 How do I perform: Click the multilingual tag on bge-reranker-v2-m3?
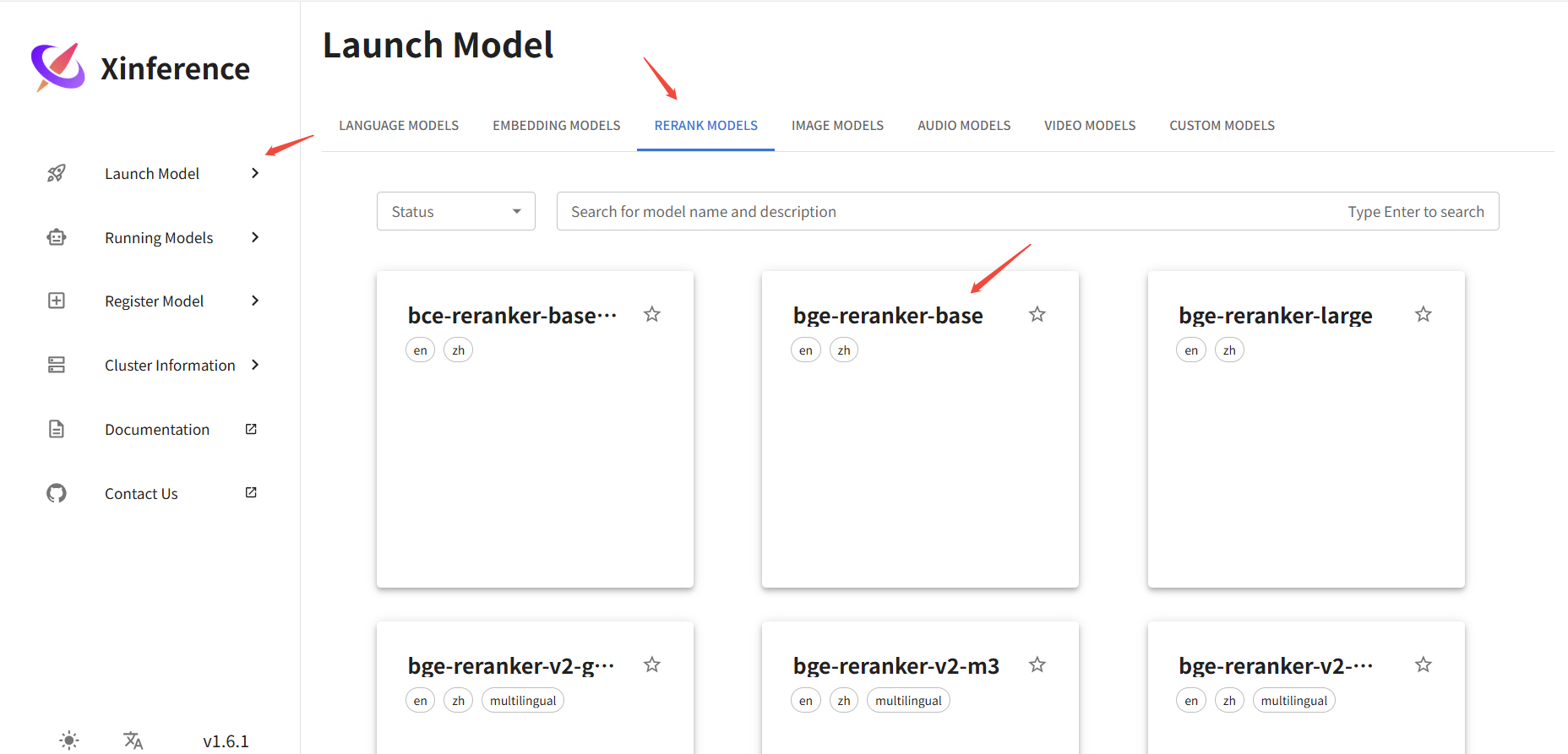point(908,700)
